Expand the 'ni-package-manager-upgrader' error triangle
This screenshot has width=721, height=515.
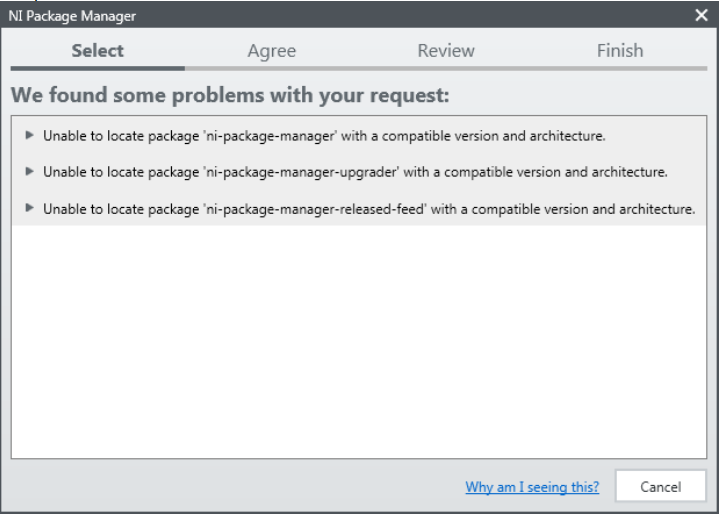click(29, 171)
